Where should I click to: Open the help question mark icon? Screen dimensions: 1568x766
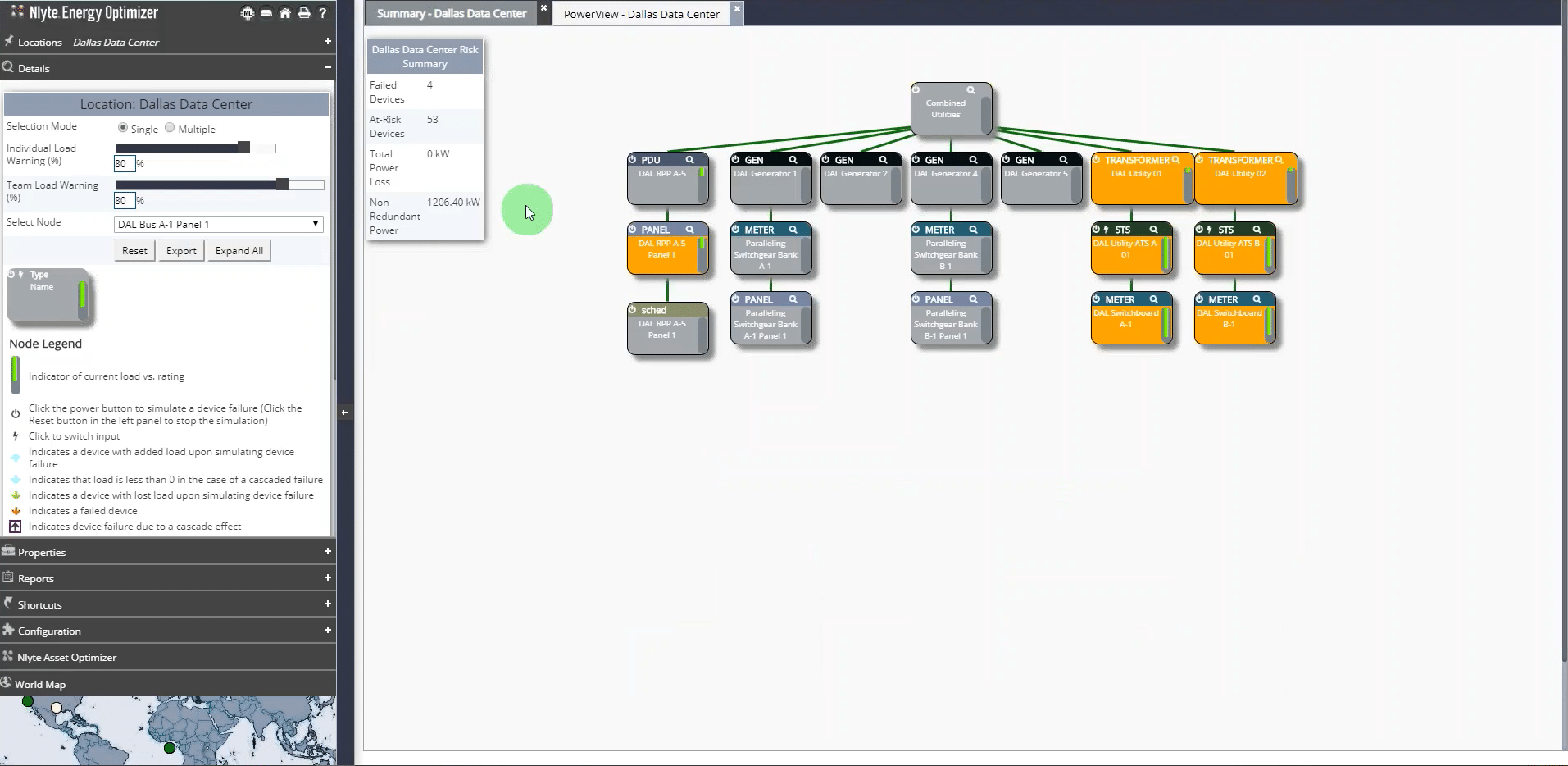pyautogui.click(x=323, y=13)
